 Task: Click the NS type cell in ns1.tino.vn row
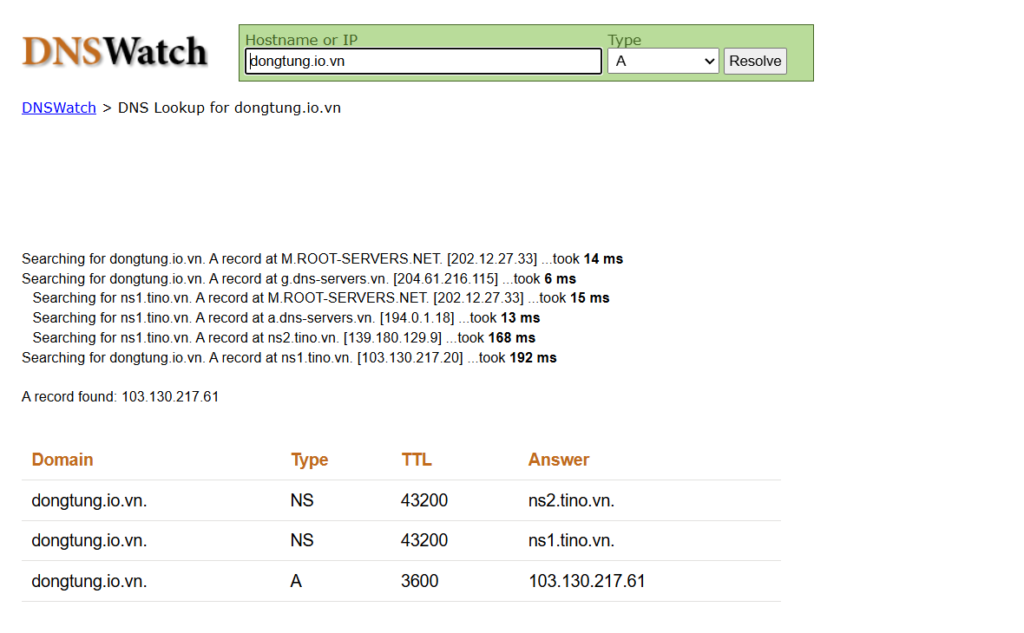click(x=302, y=541)
